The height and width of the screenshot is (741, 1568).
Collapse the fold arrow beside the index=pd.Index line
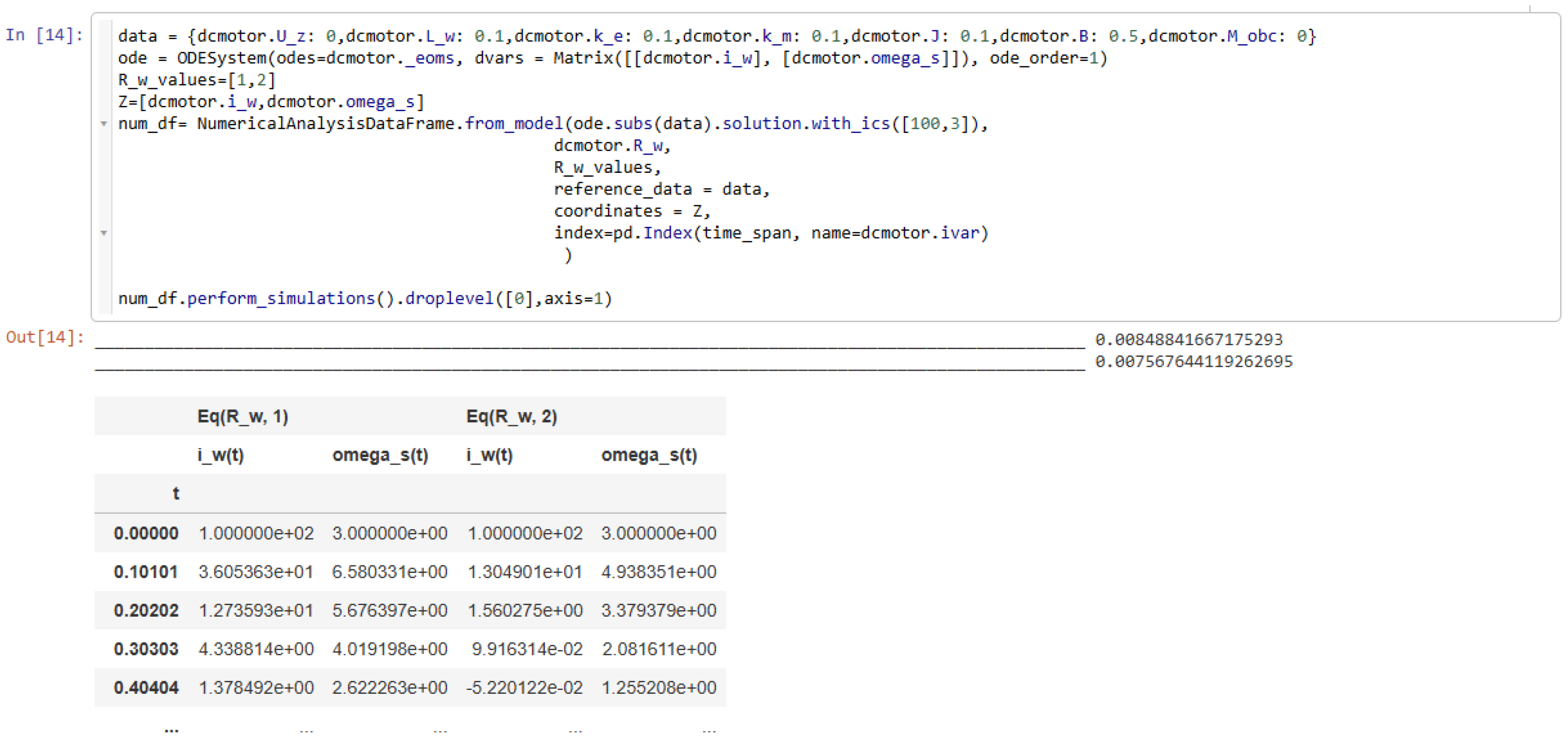pyautogui.click(x=104, y=234)
